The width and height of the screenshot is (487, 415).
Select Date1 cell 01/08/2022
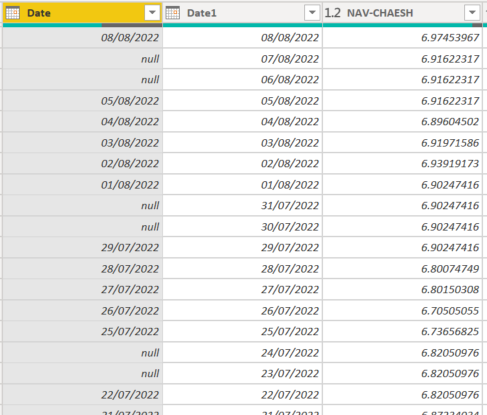(x=242, y=185)
